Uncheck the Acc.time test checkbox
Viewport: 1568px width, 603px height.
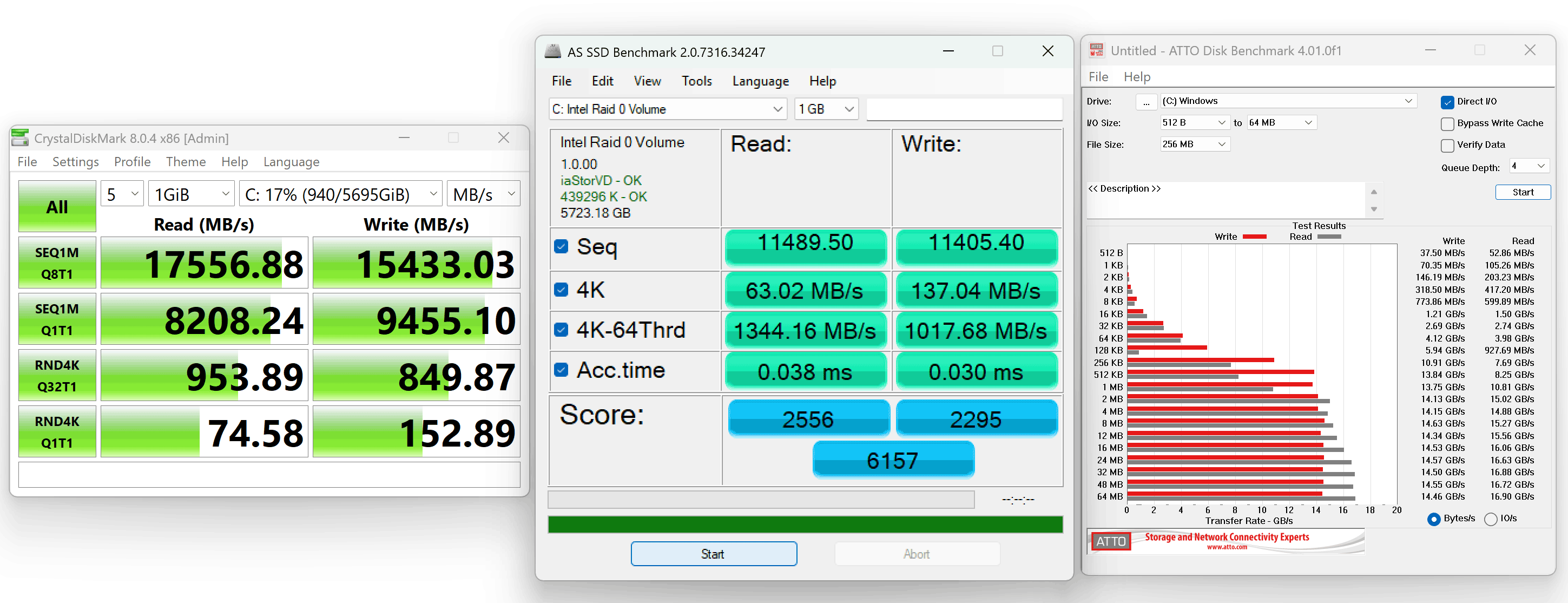point(561,370)
